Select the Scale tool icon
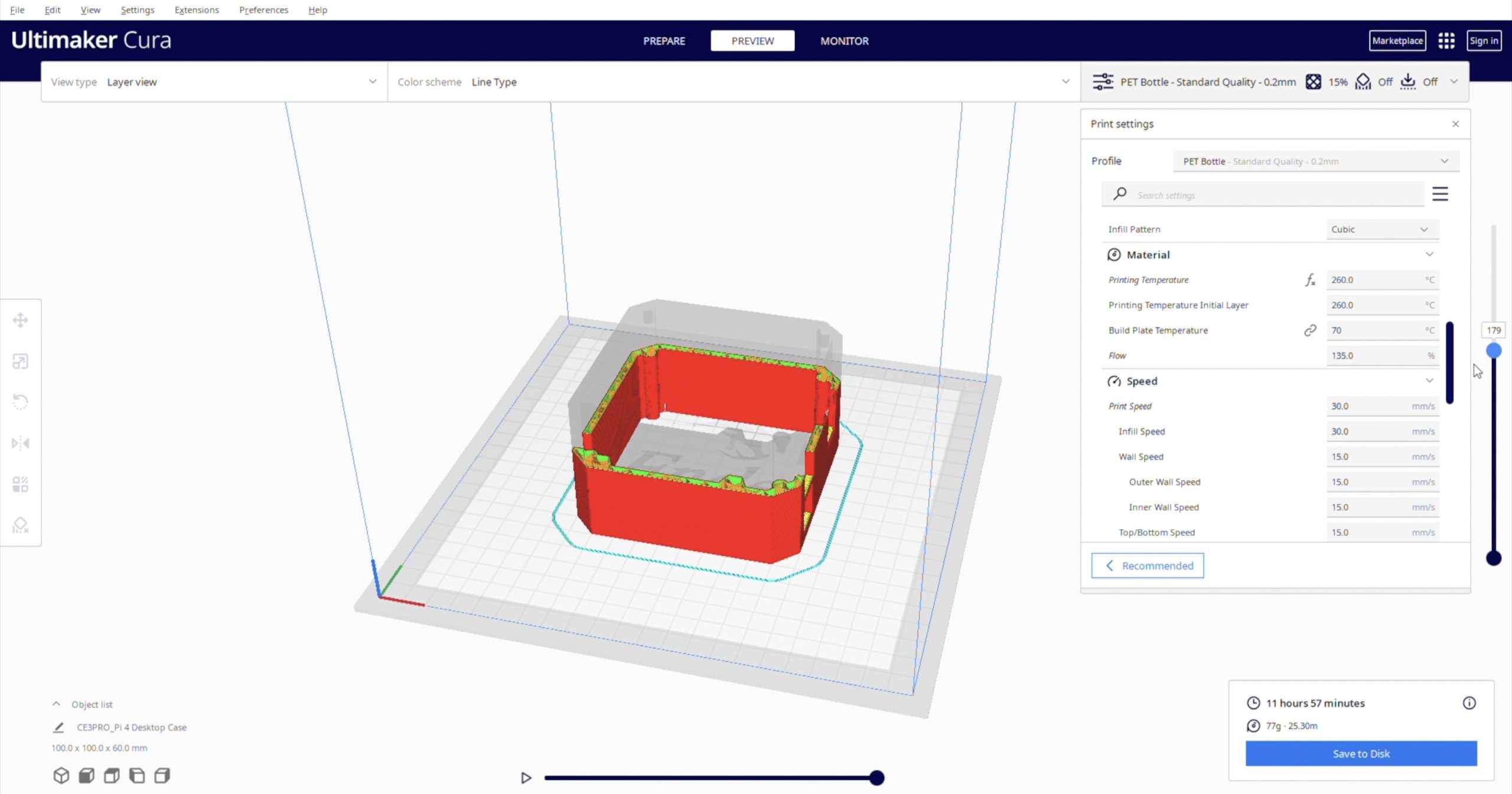The height and width of the screenshot is (794, 1512). pos(21,361)
